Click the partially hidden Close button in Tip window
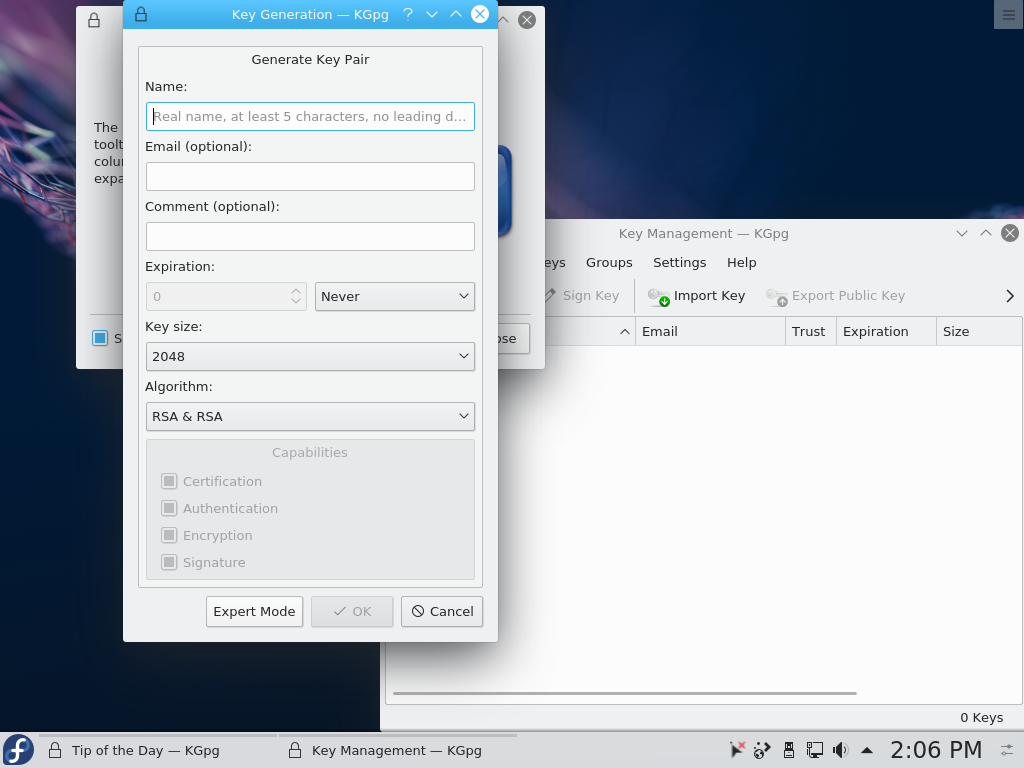 (513, 338)
